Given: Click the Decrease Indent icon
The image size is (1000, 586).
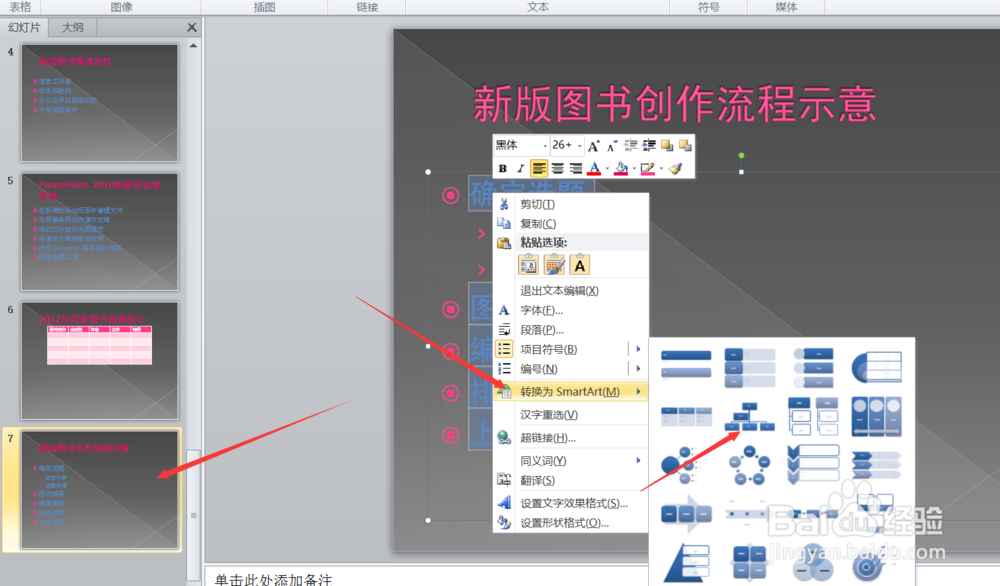Looking at the screenshot, I should 630,145.
